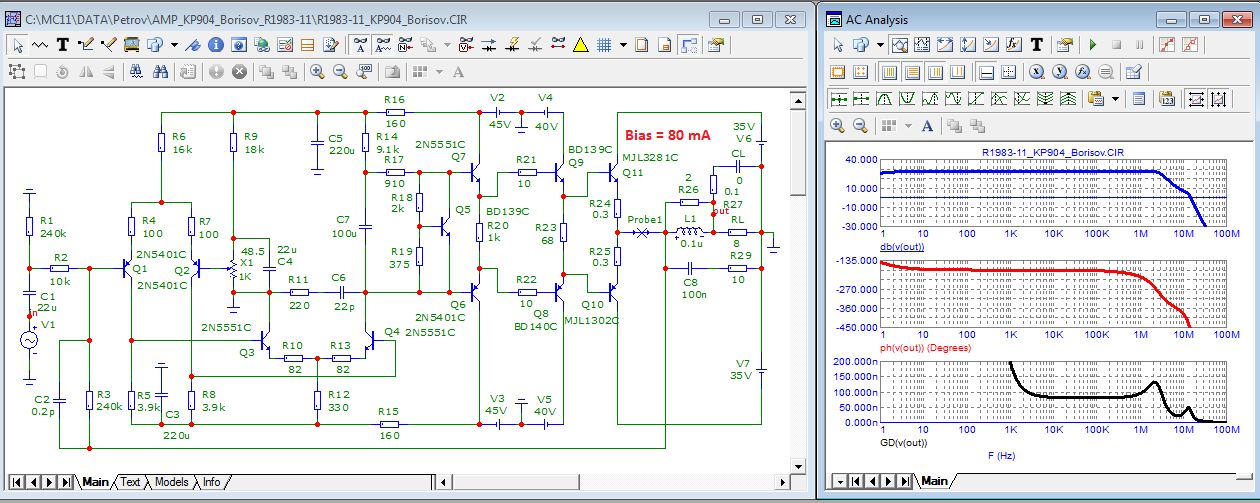Zoom out on the schematic

pos(340,72)
